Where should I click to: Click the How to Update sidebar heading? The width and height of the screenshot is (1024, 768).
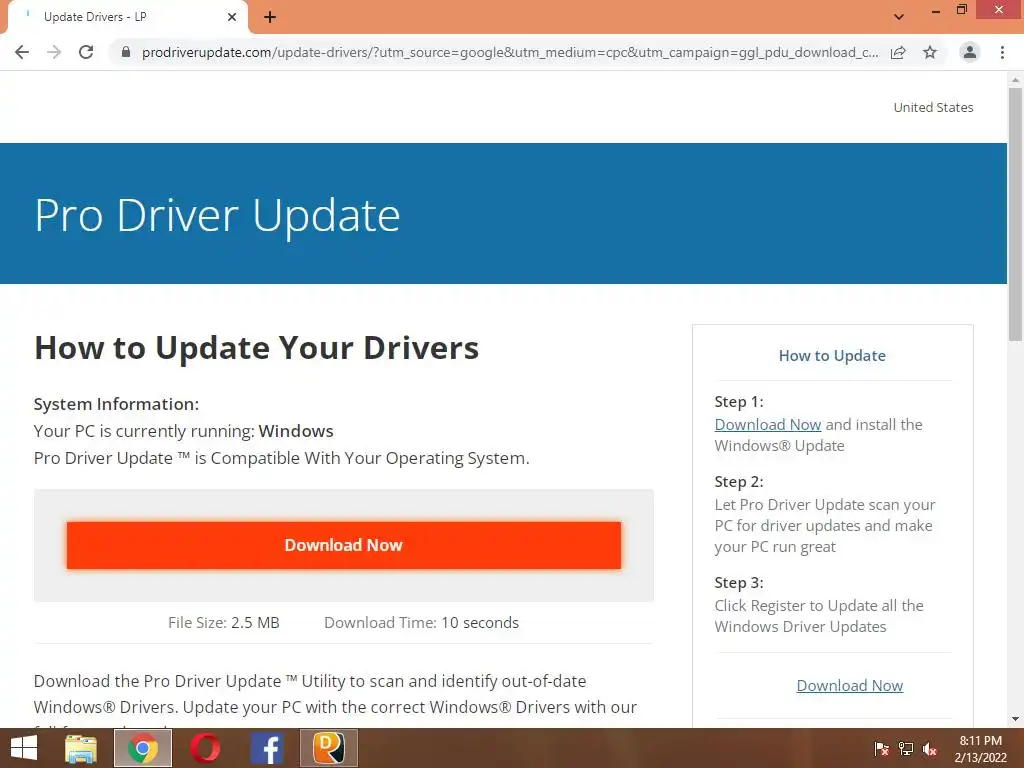tap(832, 356)
